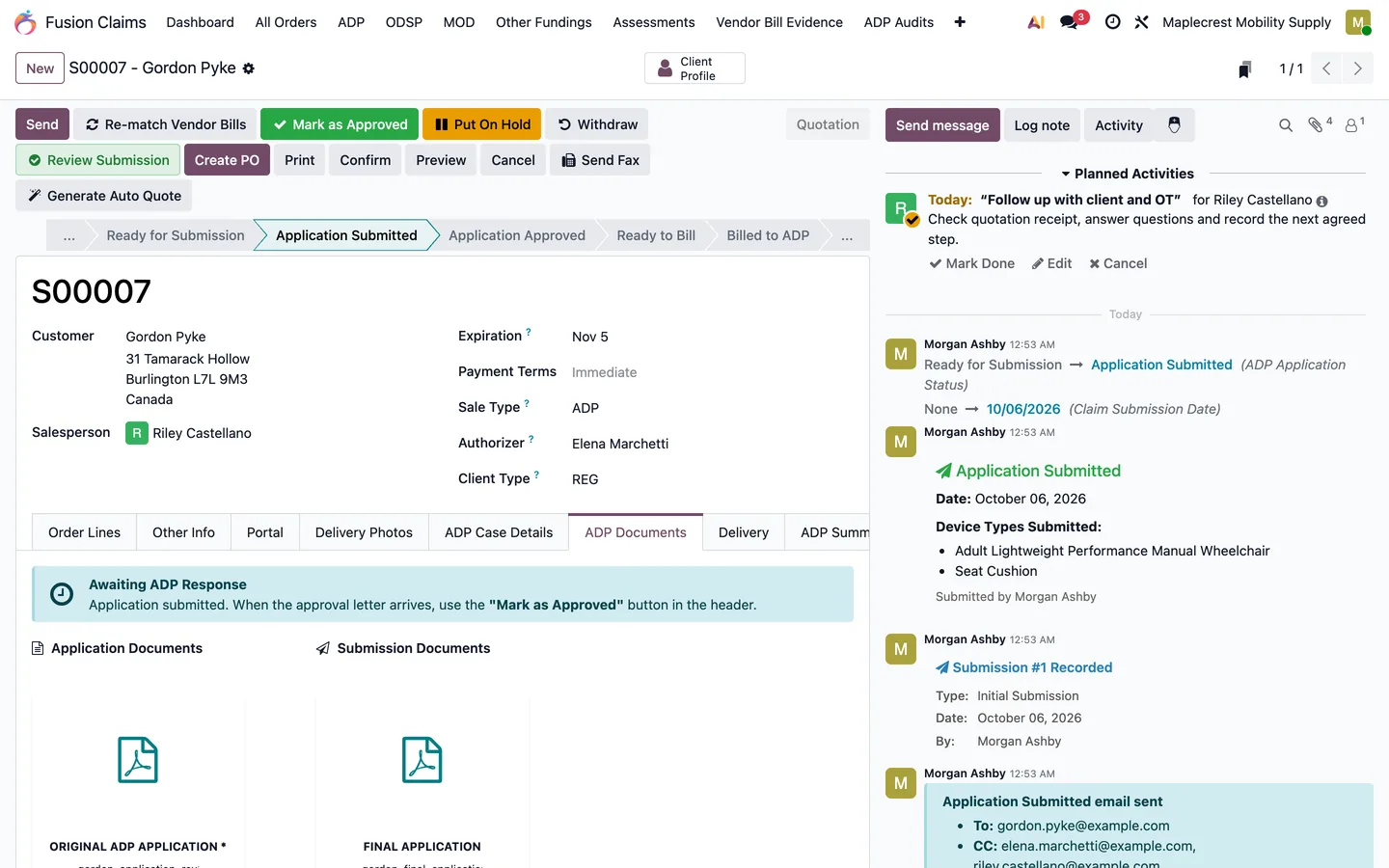Click Re-match Vendor Bills button

[x=165, y=124]
